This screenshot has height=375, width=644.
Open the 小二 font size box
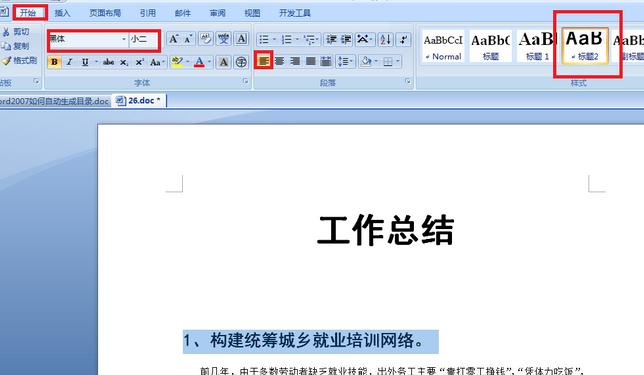point(143,39)
